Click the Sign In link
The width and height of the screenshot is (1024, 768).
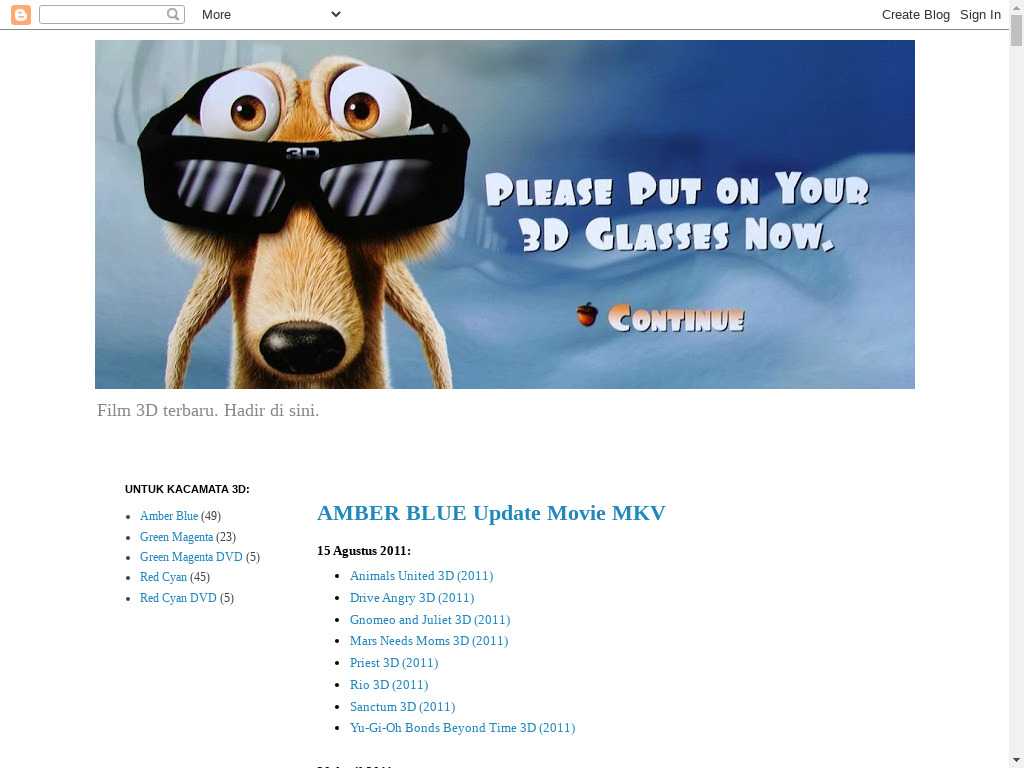click(980, 14)
